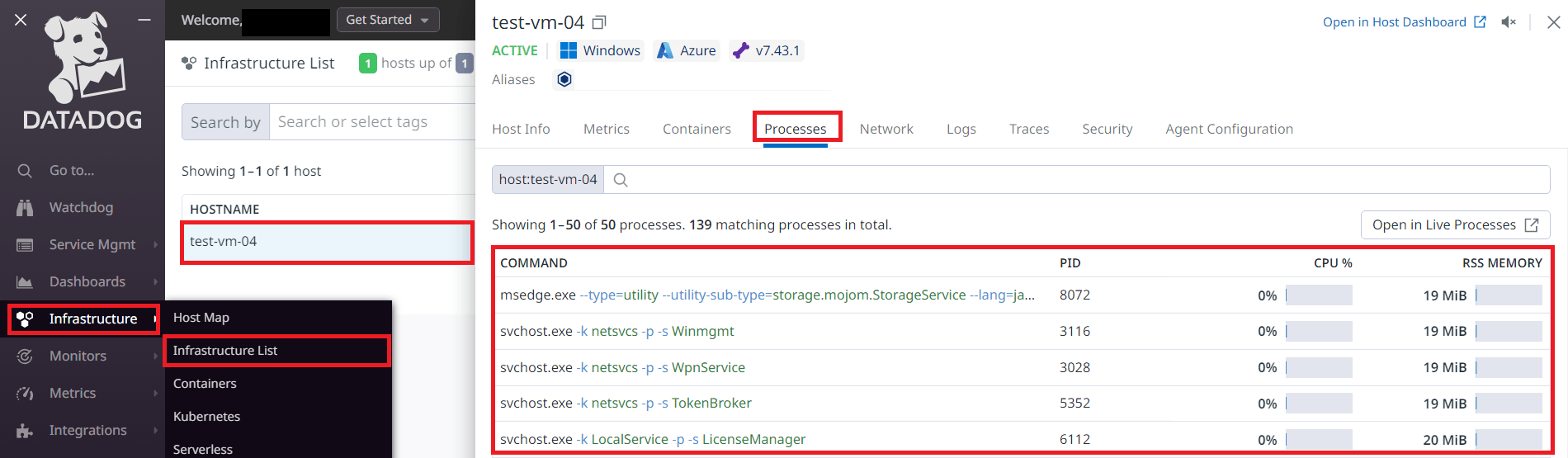
Task: Expand the Monitors submenu arrow
Action: (x=155, y=356)
